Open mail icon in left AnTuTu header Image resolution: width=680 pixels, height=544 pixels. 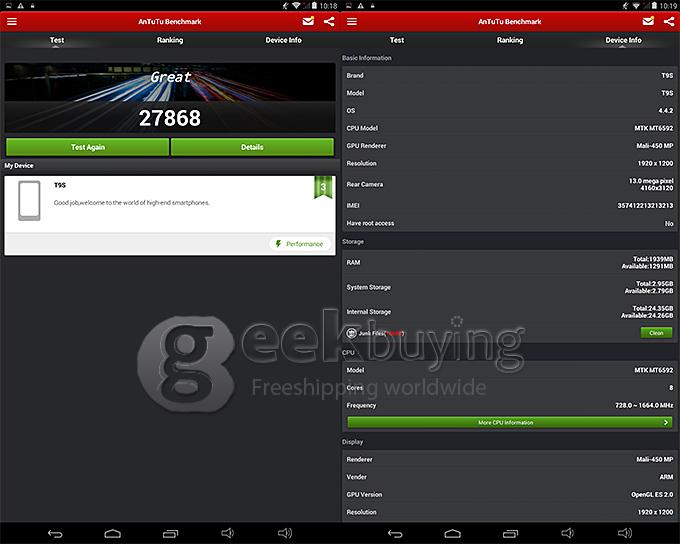308,21
